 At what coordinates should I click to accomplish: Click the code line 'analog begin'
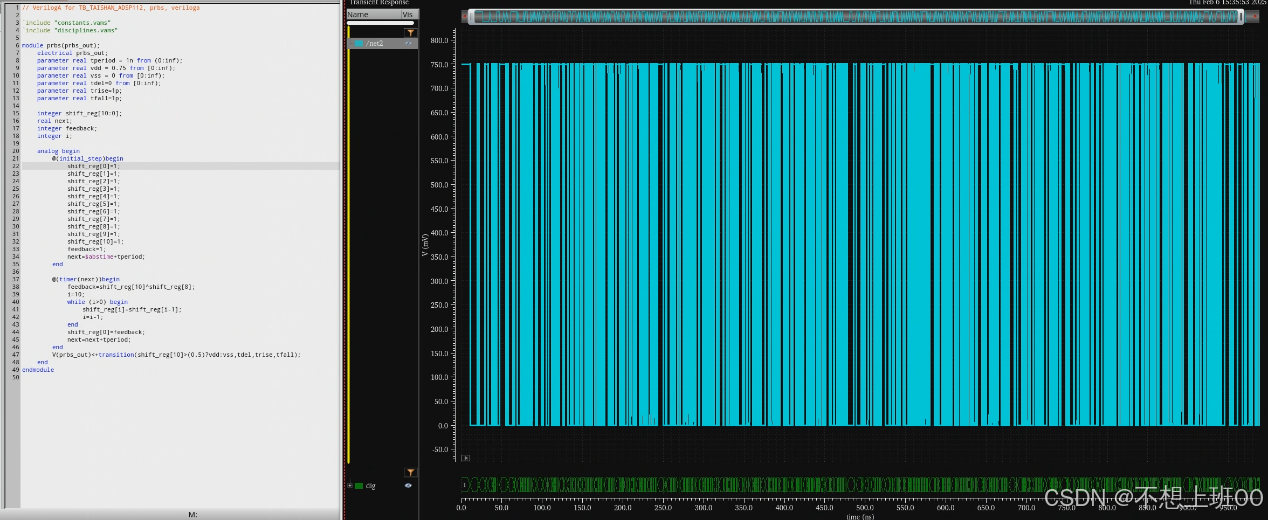(x=58, y=151)
